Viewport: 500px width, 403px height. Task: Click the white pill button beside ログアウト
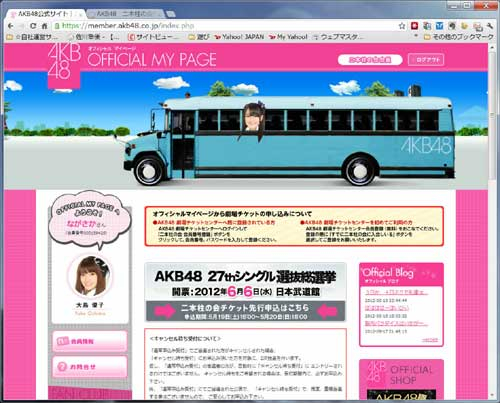370,60
